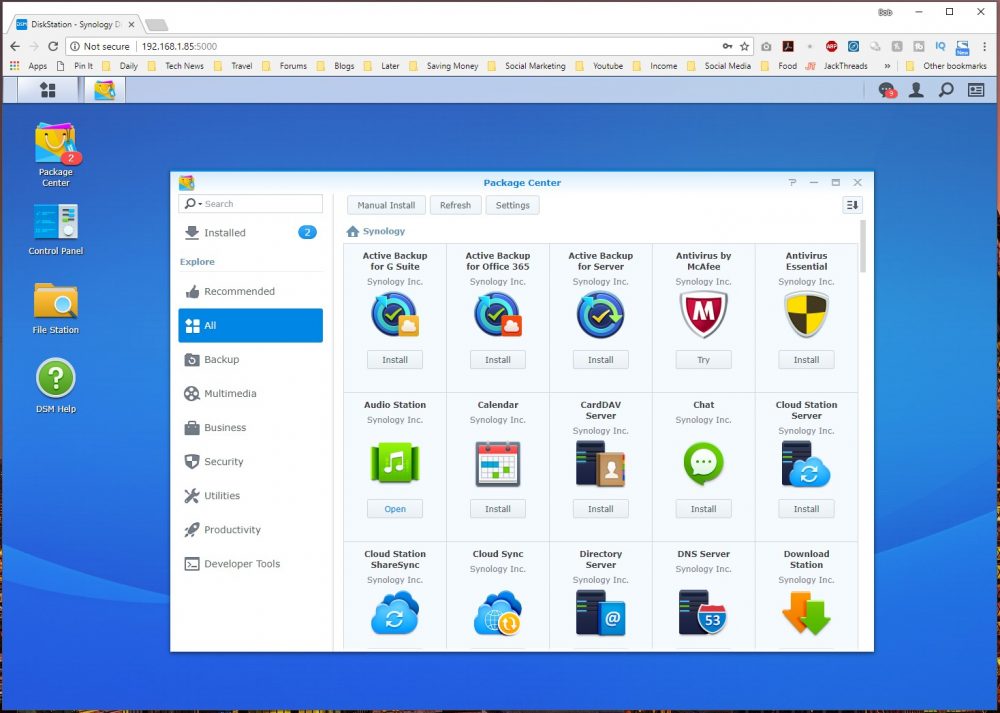Open the Other bookmarks folder

tap(946, 66)
